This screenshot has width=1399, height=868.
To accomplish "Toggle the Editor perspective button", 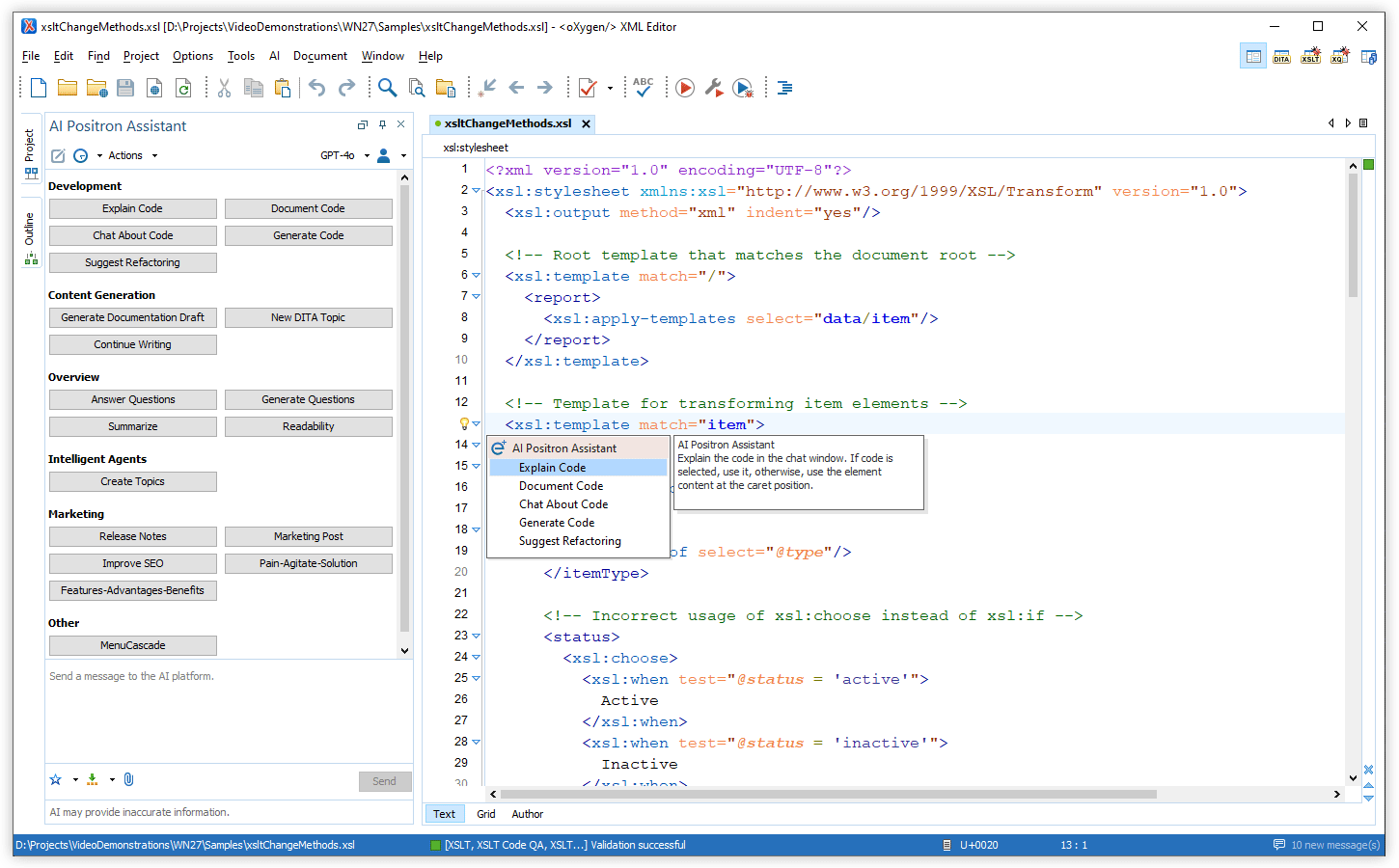I will (x=1253, y=57).
